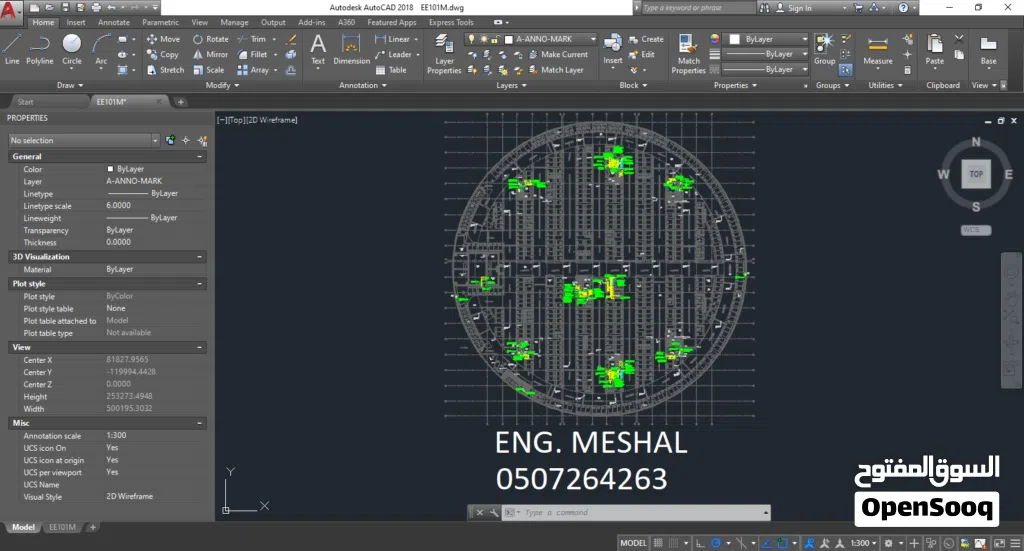
Task: Collapse the General properties section
Action: [200, 157]
